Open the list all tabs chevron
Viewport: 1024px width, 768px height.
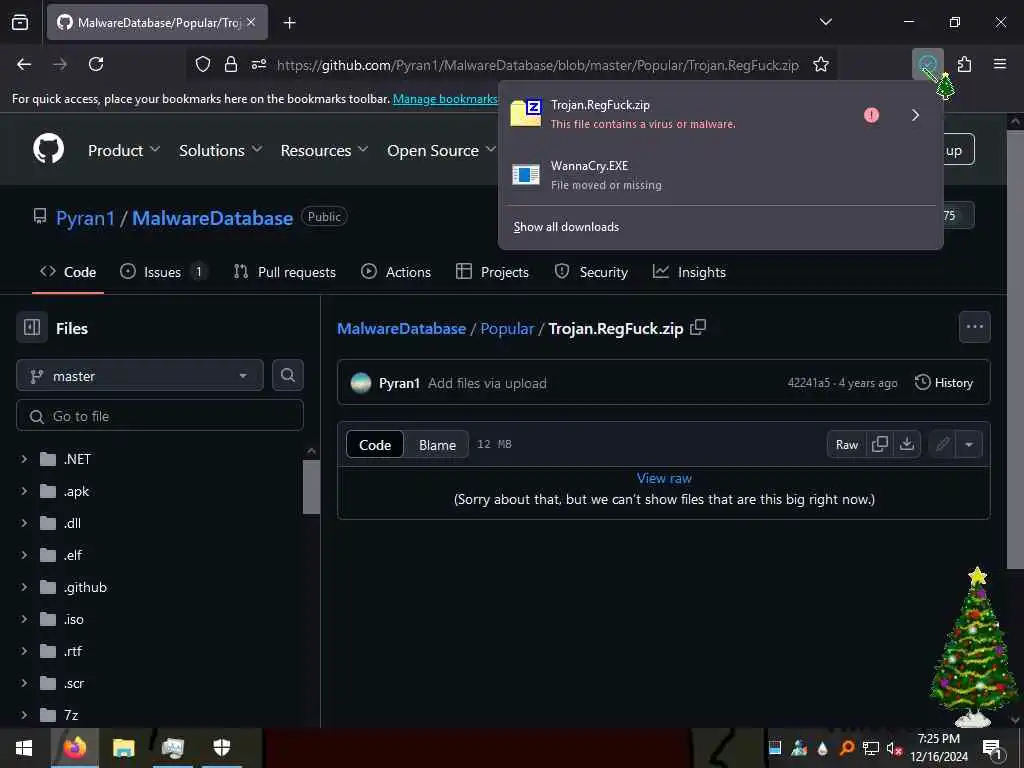[x=825, y=22]
